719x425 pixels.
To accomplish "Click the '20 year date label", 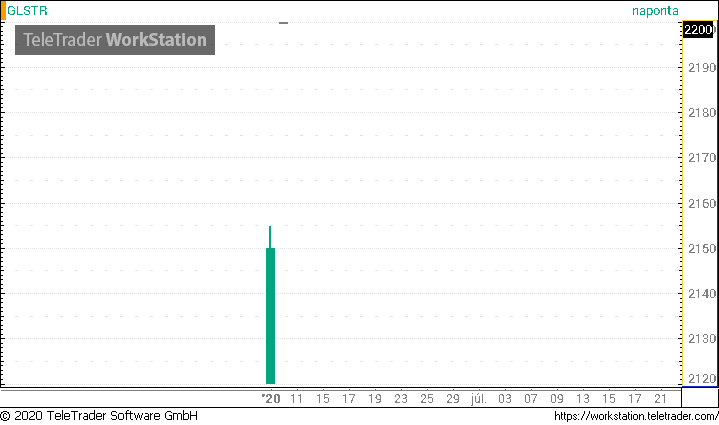I will (x=271, y=398).
